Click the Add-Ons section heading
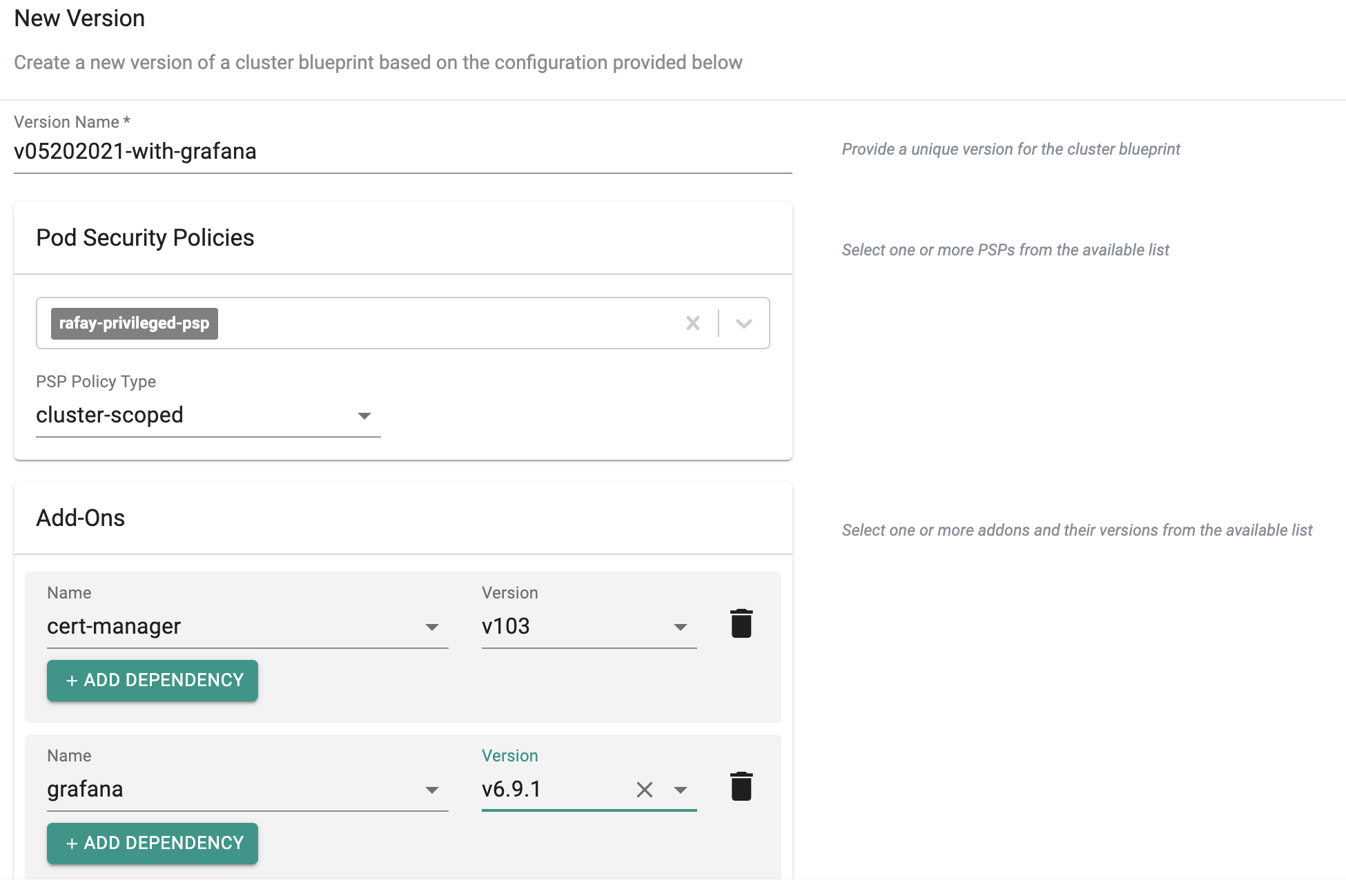Viewport: 1346px width, 896px height. [81, 518]
